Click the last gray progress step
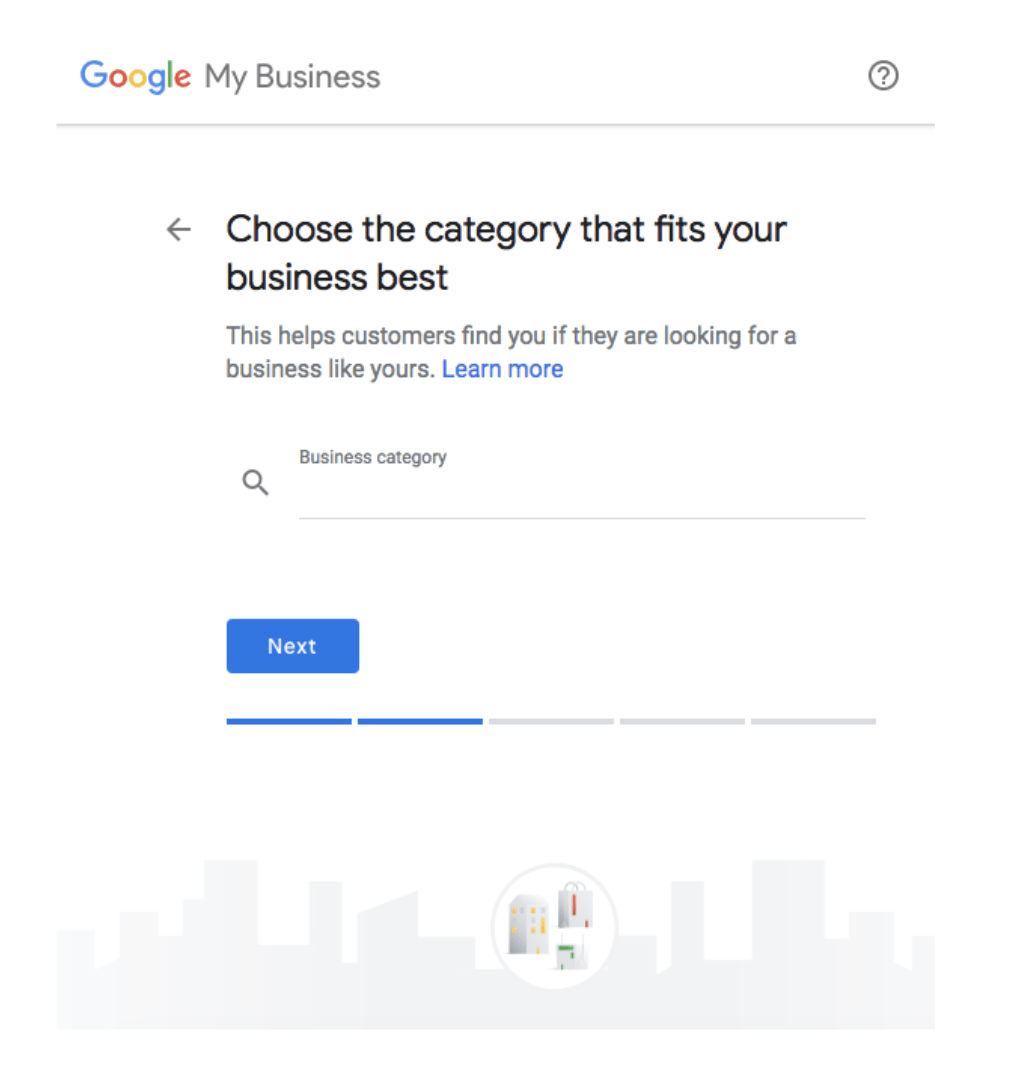 tap(813, 721)
